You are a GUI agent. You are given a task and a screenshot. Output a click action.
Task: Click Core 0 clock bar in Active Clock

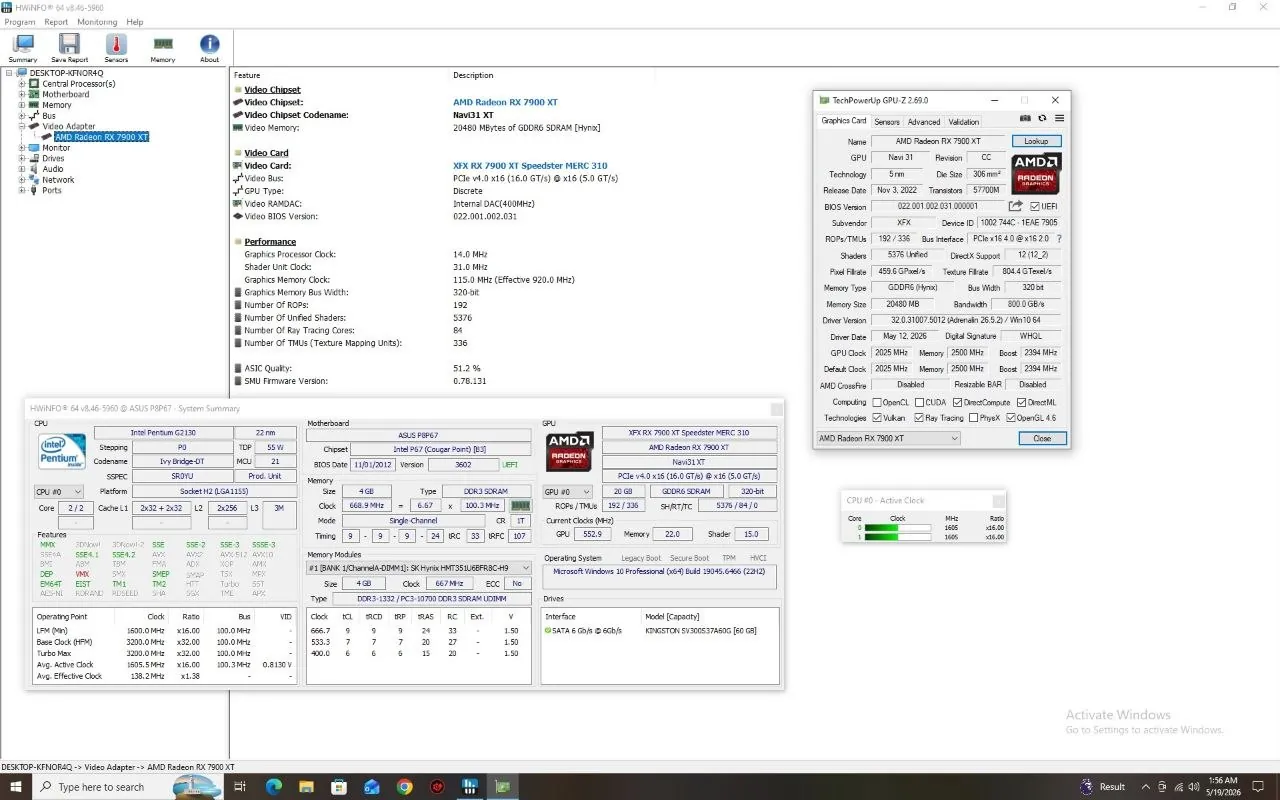897,527
